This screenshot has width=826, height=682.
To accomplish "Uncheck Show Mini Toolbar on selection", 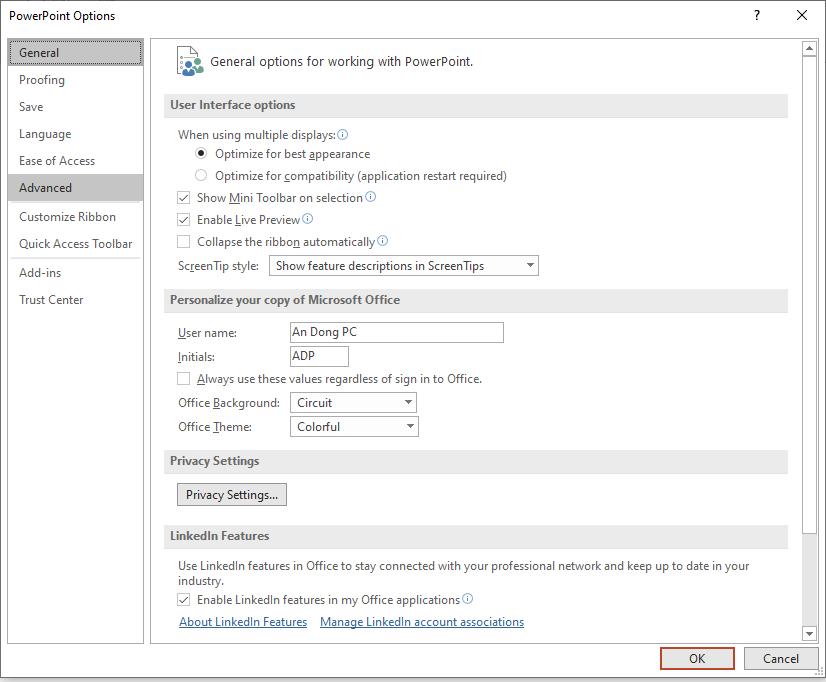I will click(184, 198).
